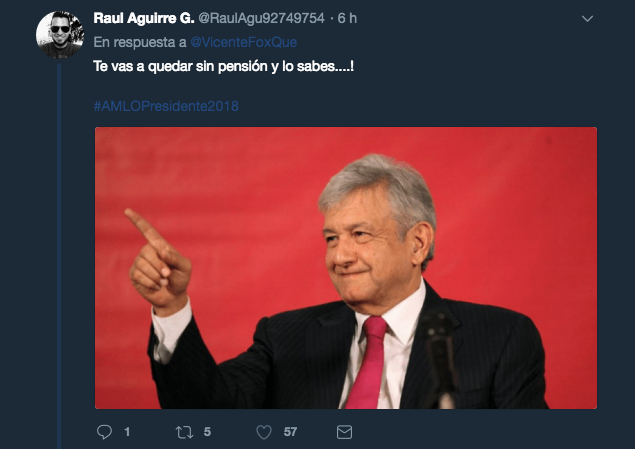Open the tweet's 6 h timestamp
635x449 pixels.
[x=347, y=18]
